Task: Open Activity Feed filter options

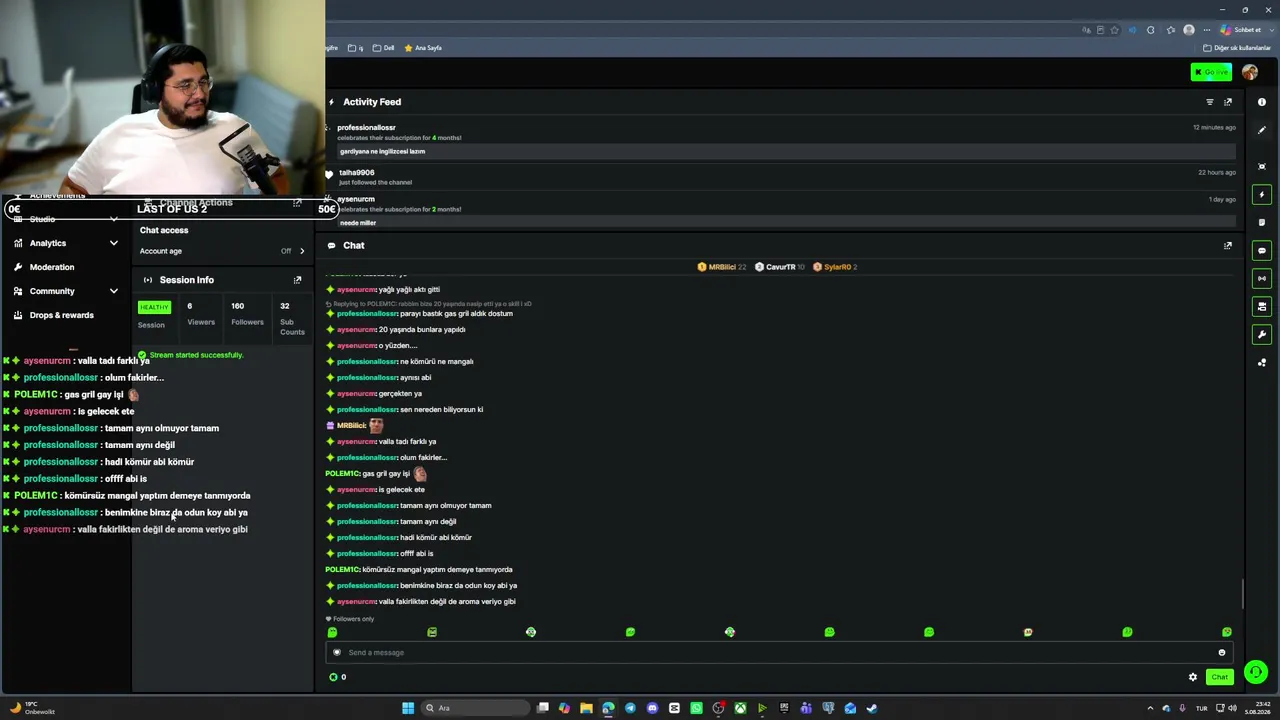Action: (1210, 102)
